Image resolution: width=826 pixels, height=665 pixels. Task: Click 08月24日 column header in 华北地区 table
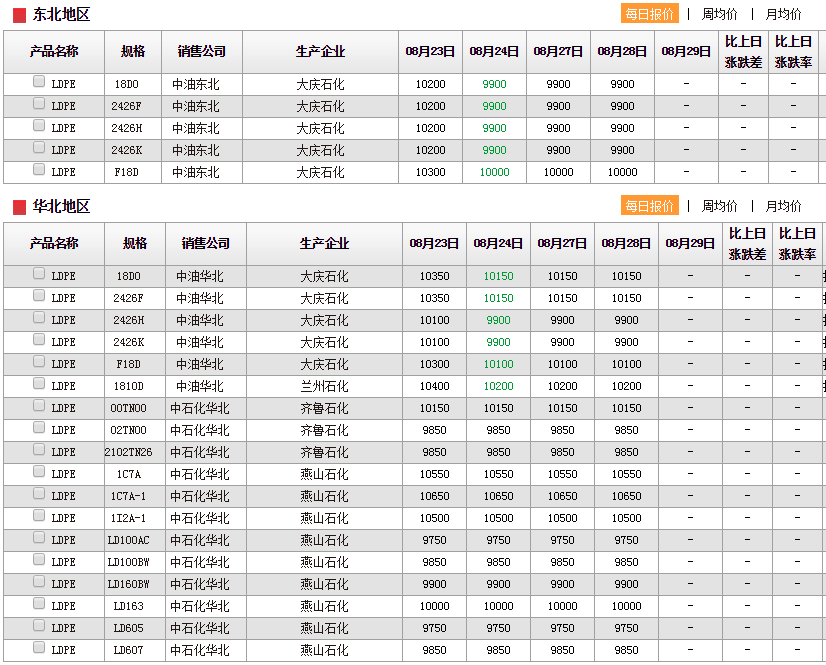(x=498, y=243)
